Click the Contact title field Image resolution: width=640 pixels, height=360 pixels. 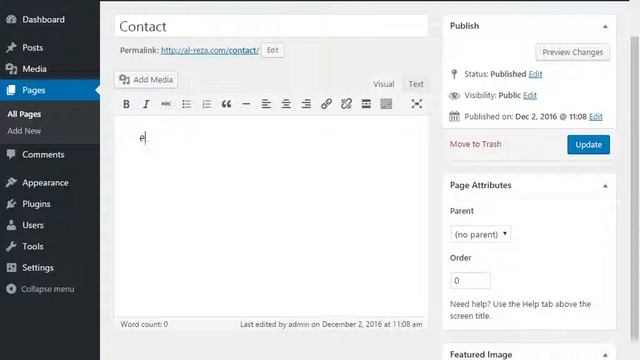(x=272, y=27)
